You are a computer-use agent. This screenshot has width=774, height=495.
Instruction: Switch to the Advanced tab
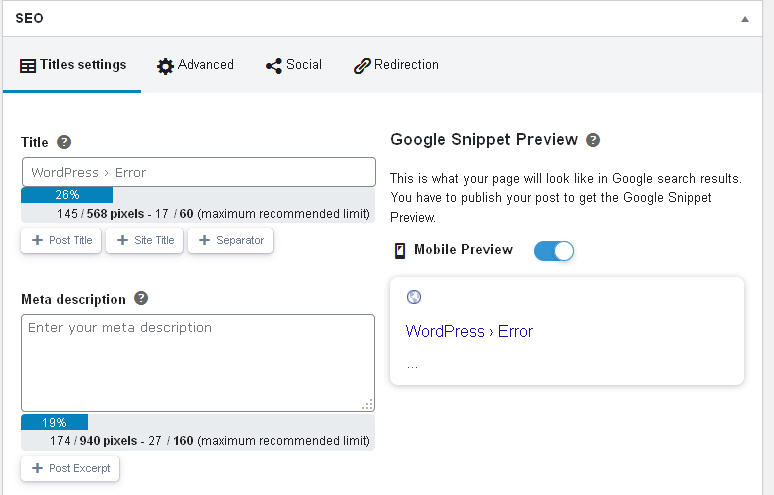click(x=195, y=65)
